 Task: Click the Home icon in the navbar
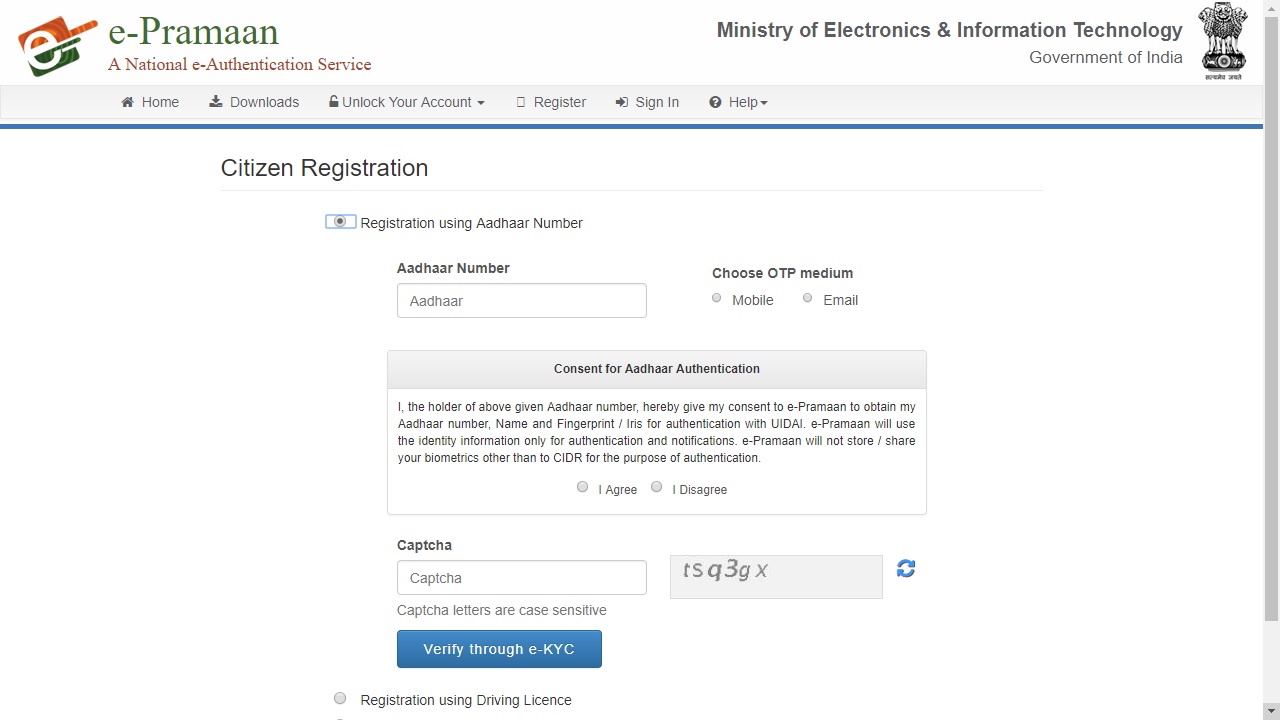coord(127,102)
